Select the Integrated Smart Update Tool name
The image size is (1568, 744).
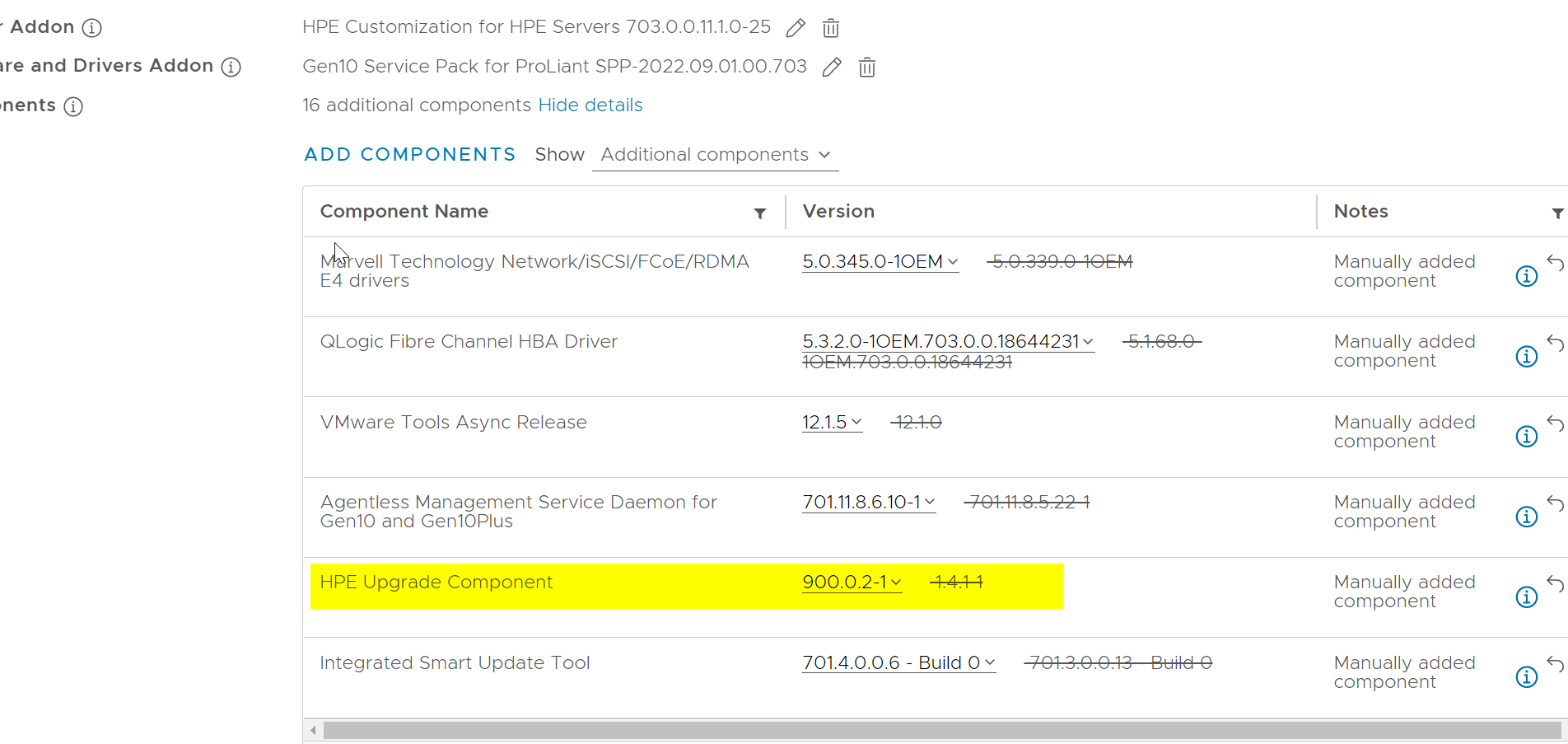click(455, 663)
